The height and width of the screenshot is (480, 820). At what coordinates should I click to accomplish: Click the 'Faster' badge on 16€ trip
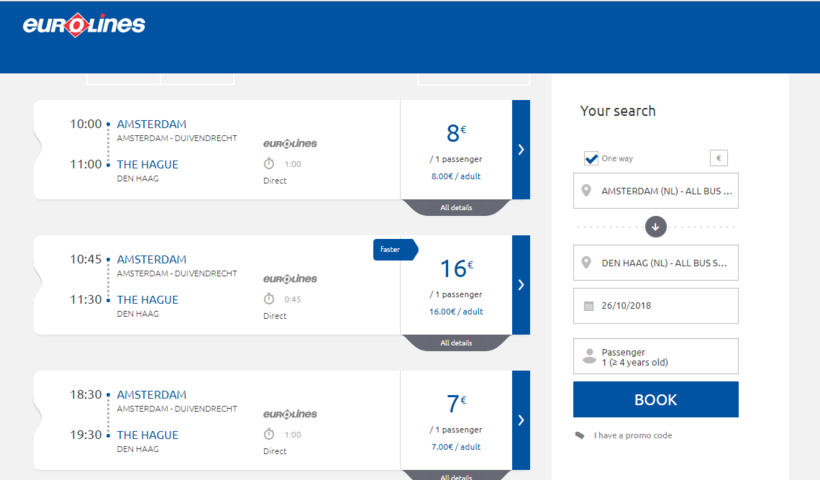pyautogui.click(x=395, y=249)
